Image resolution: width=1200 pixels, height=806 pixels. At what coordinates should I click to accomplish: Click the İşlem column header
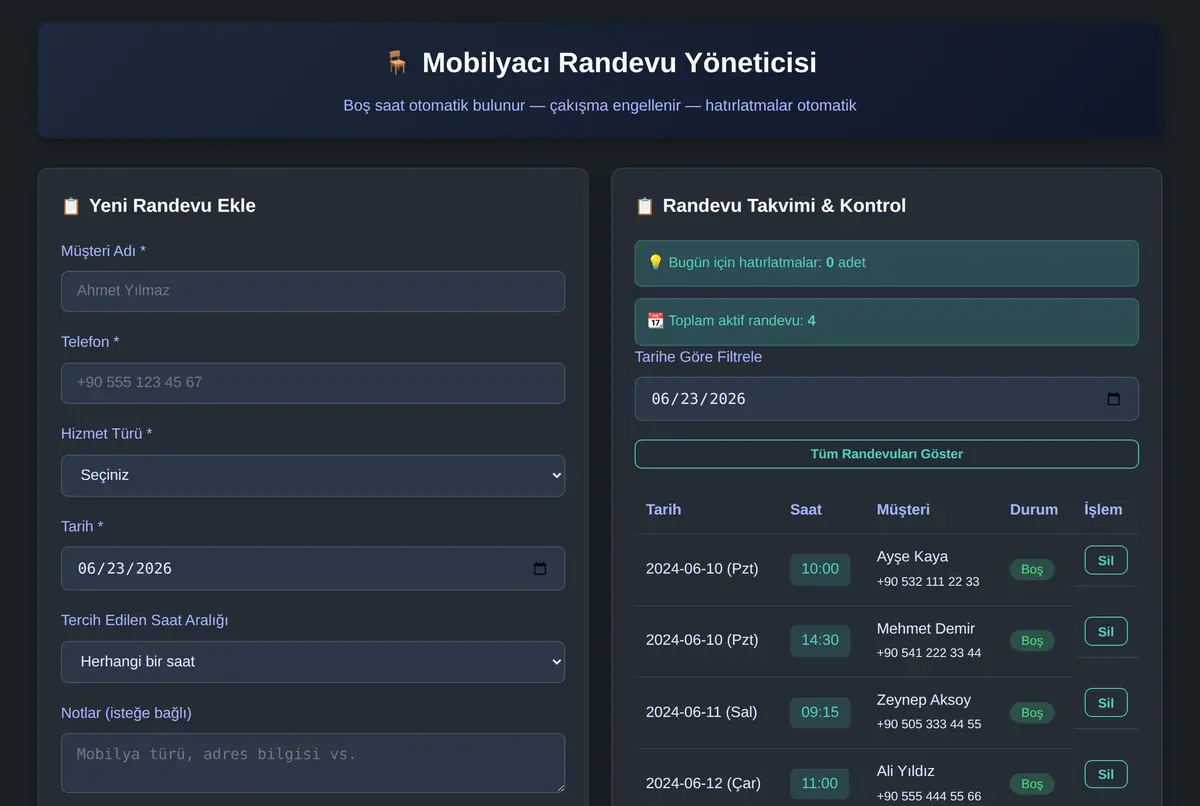click(1103, 510)
